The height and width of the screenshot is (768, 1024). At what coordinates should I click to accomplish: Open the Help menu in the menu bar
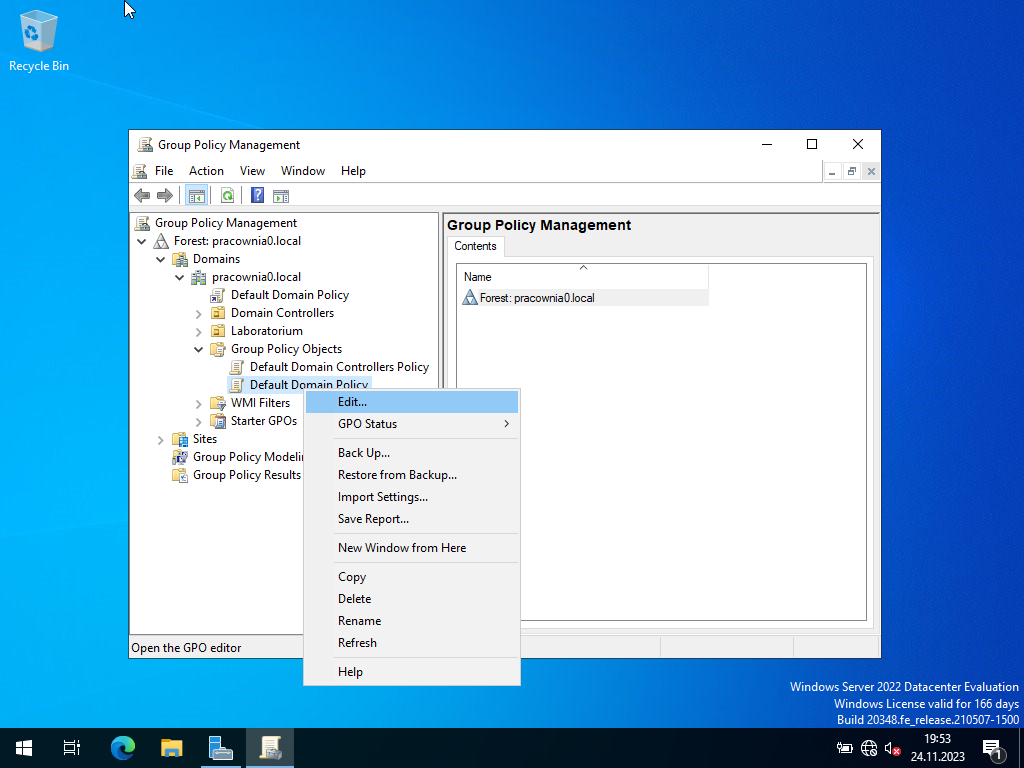pyautogui.click(x=353, y=171)
